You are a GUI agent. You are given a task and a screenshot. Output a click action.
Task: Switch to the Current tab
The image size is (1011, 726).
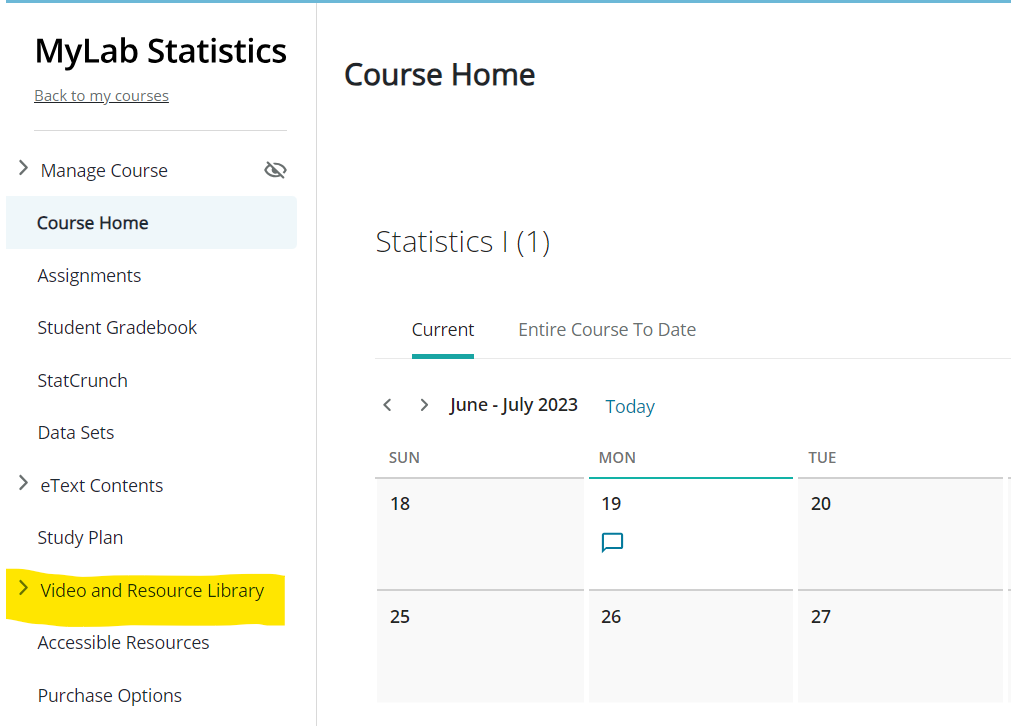pos(443,330)
